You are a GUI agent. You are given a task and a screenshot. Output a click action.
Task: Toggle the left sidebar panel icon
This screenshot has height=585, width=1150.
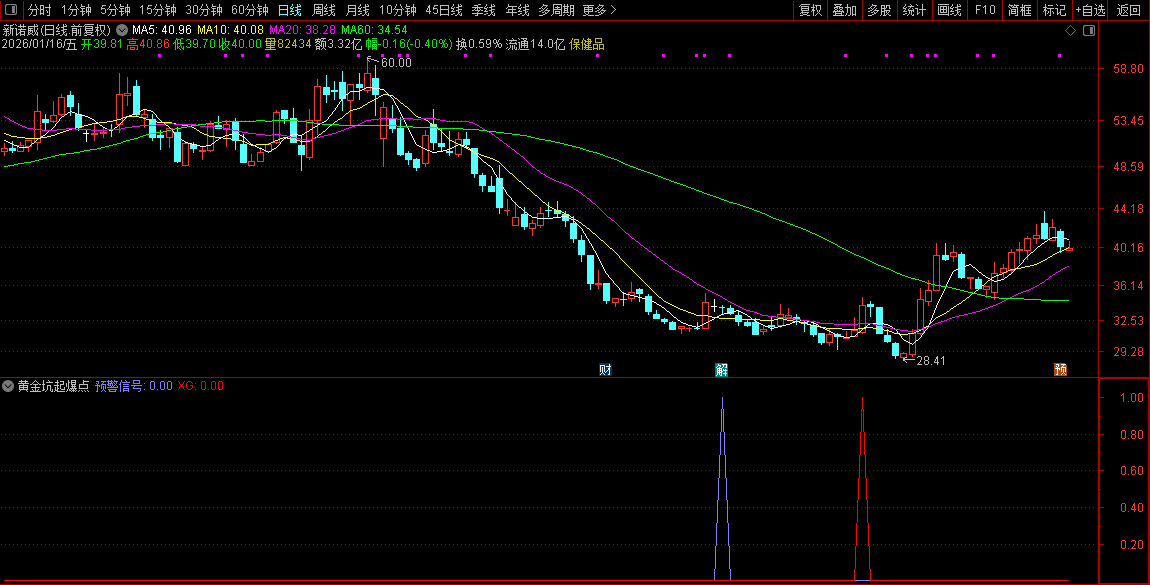[10, 10]
